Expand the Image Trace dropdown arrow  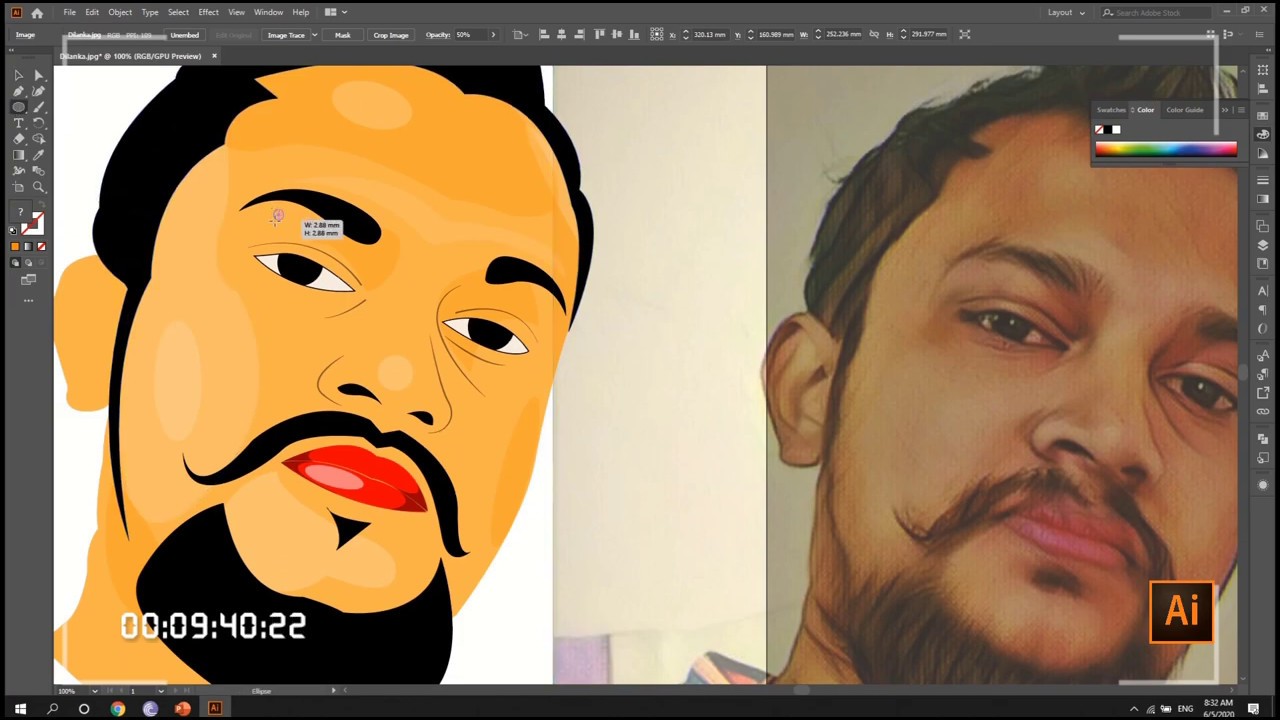(314, 35)
